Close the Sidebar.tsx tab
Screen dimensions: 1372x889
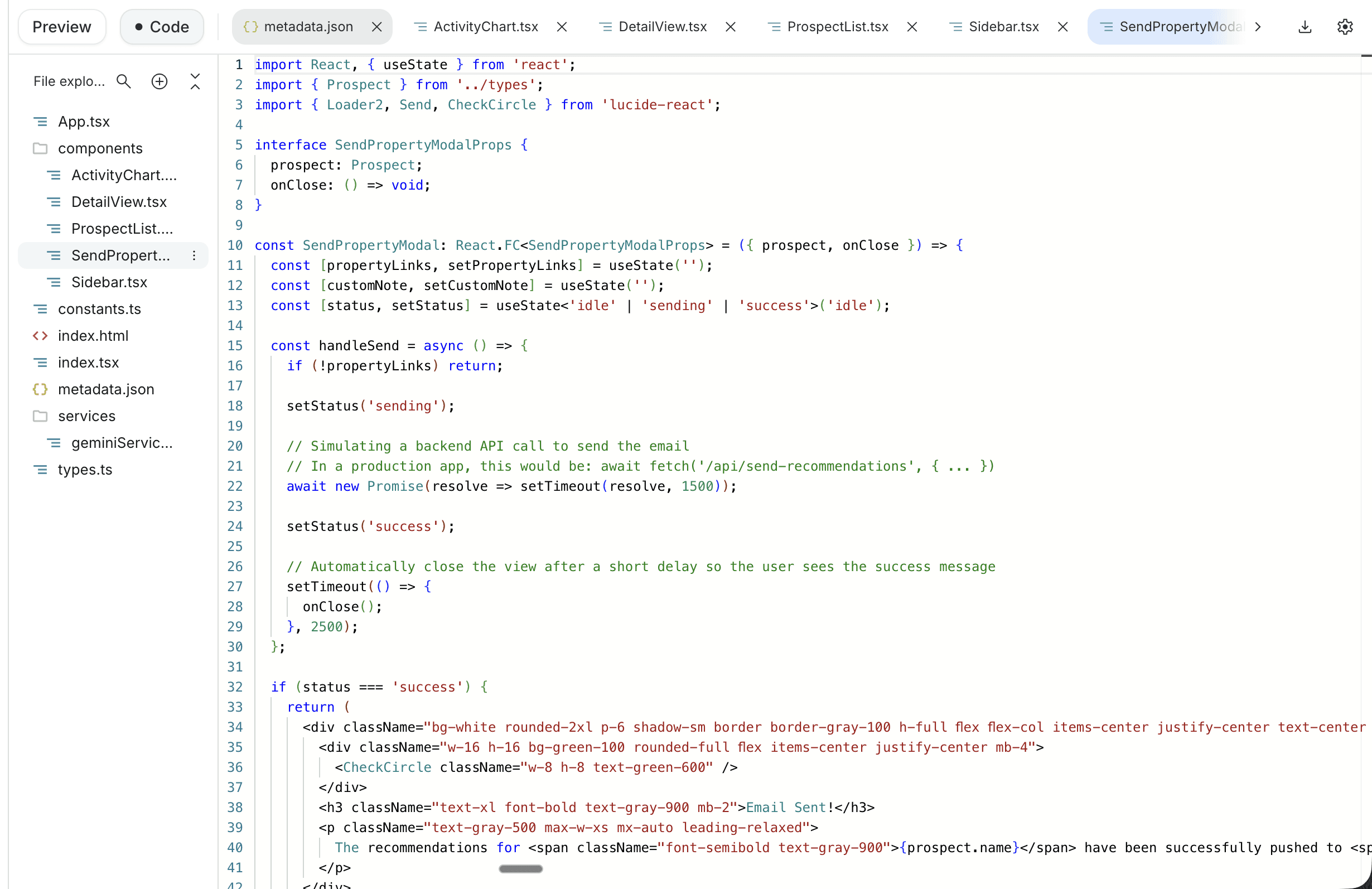point(1062,27)
